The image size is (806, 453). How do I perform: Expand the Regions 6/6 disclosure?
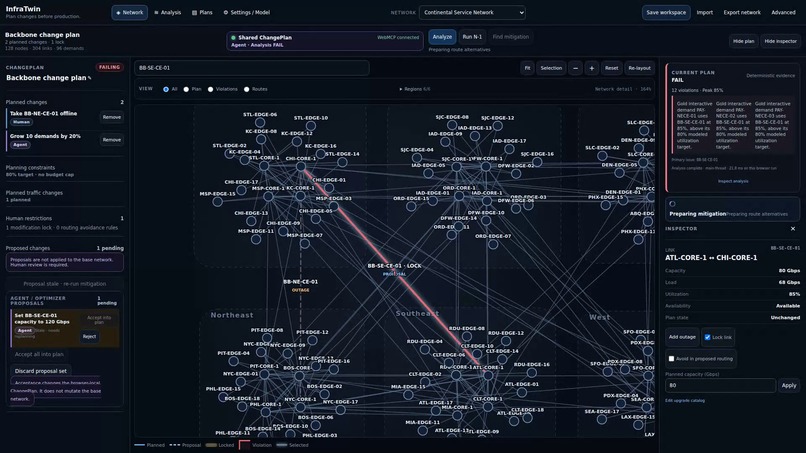[415, 89]
